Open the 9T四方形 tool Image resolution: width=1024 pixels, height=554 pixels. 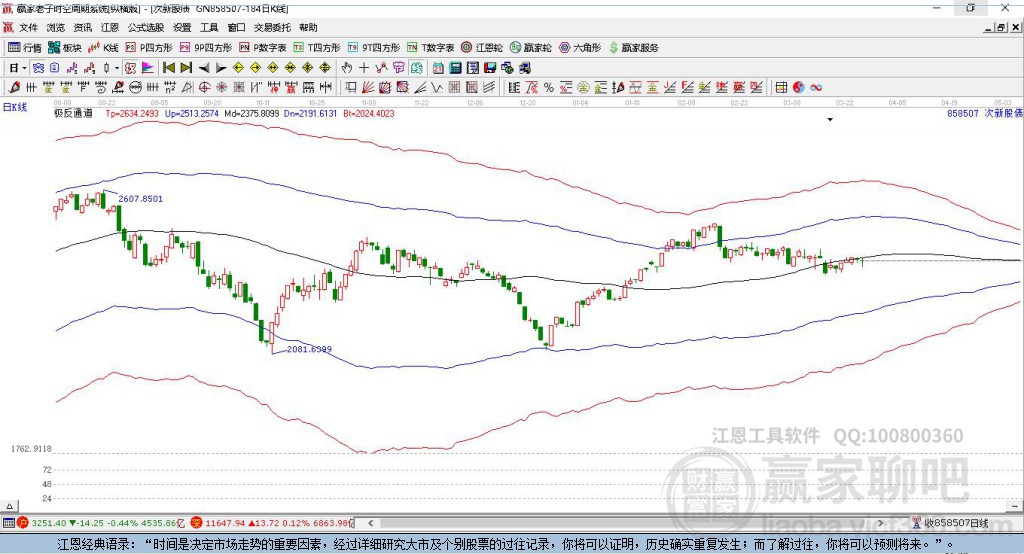click(x=374, y=48)
